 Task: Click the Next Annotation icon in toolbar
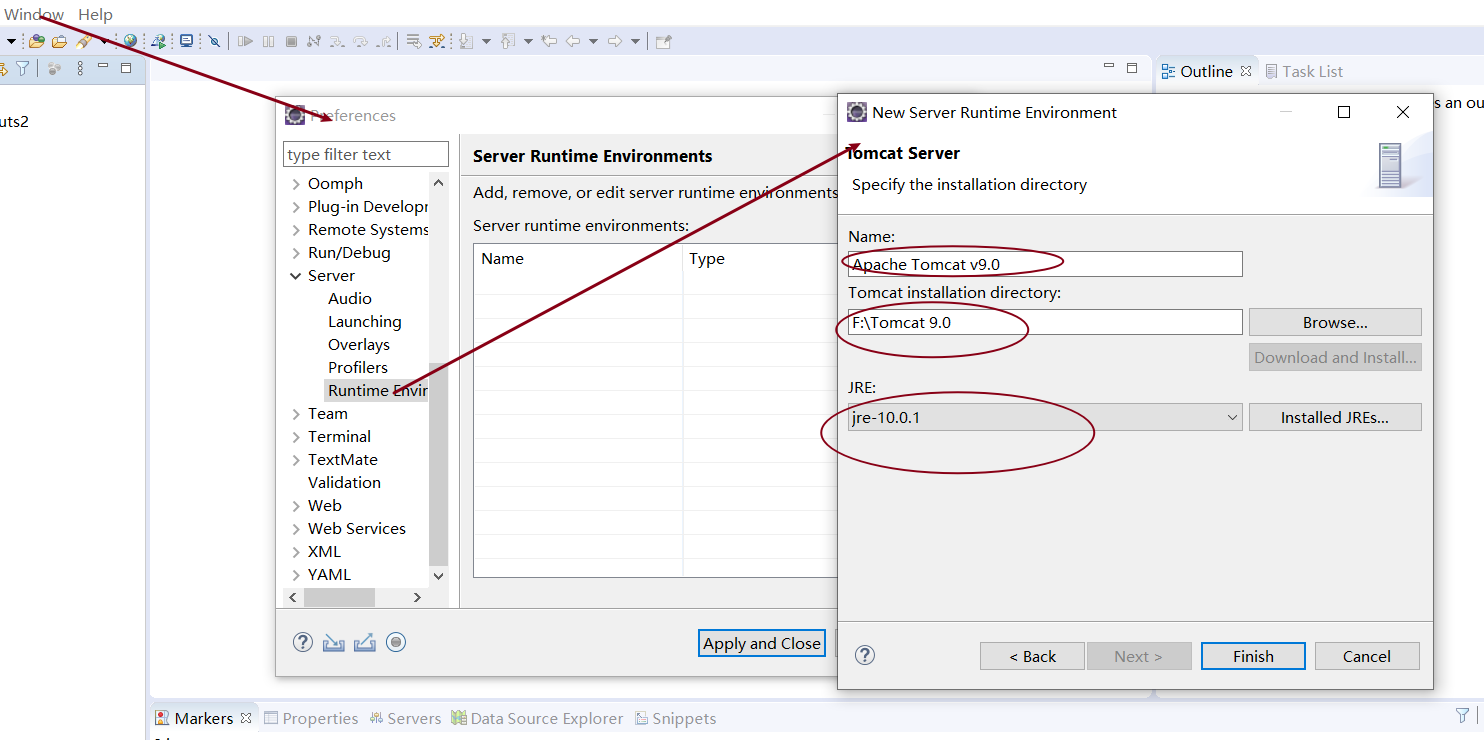click(x=466, y=41)
